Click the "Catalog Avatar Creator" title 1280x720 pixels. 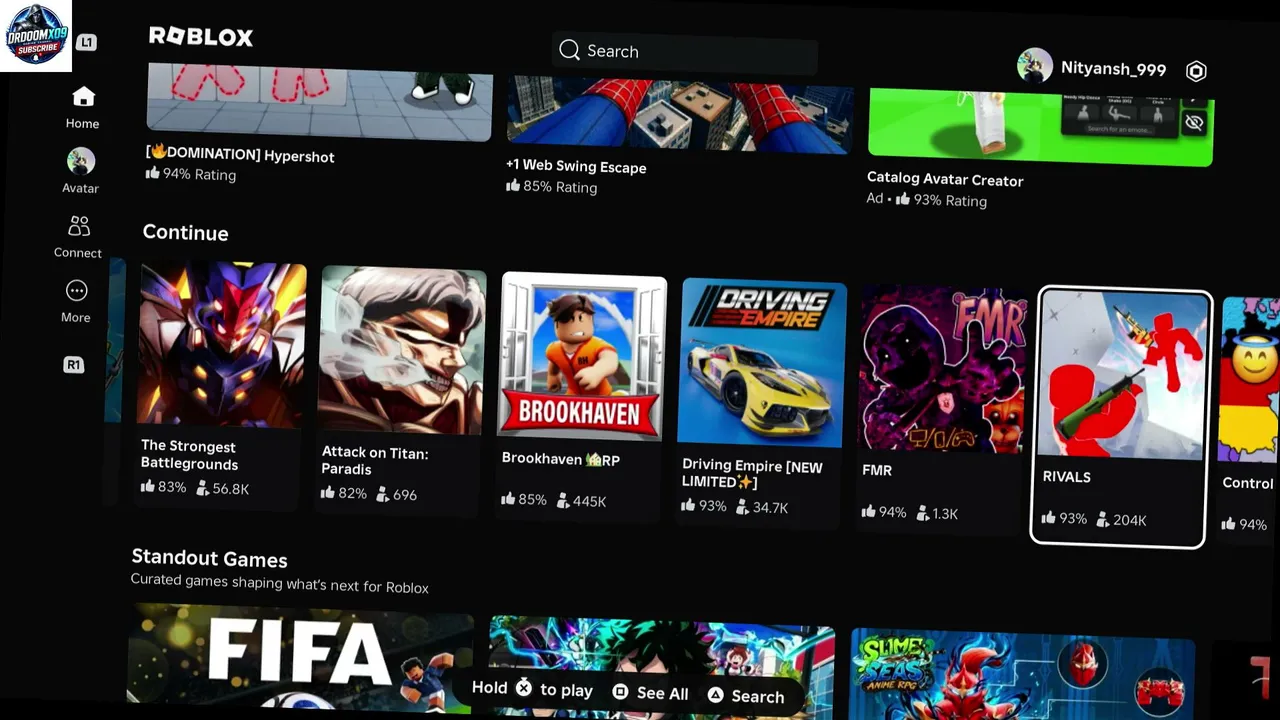tap(945, 179)
